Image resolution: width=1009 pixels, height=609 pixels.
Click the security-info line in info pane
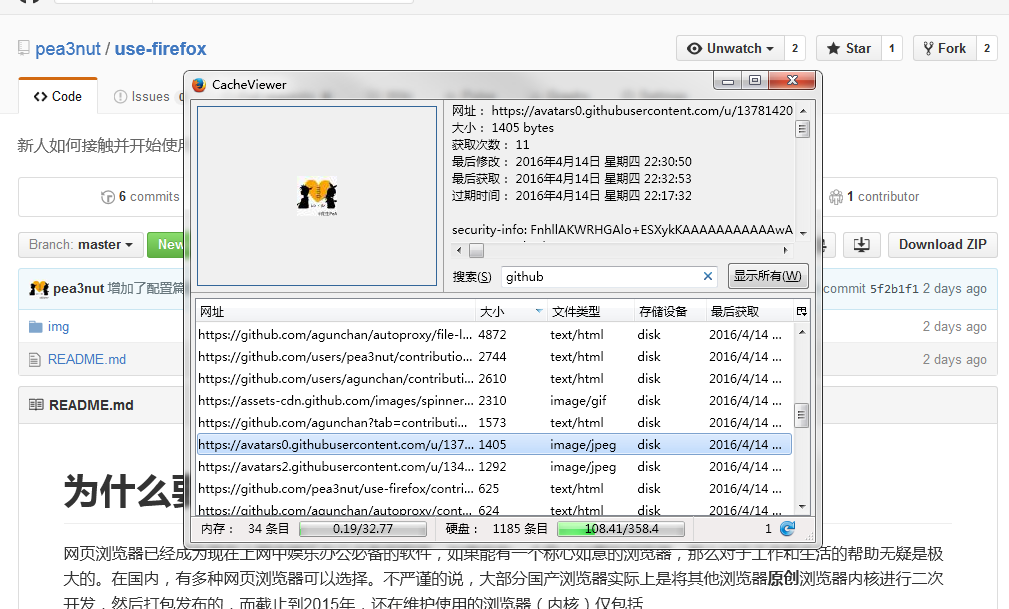pyautogui.click(x=622, y=230)
